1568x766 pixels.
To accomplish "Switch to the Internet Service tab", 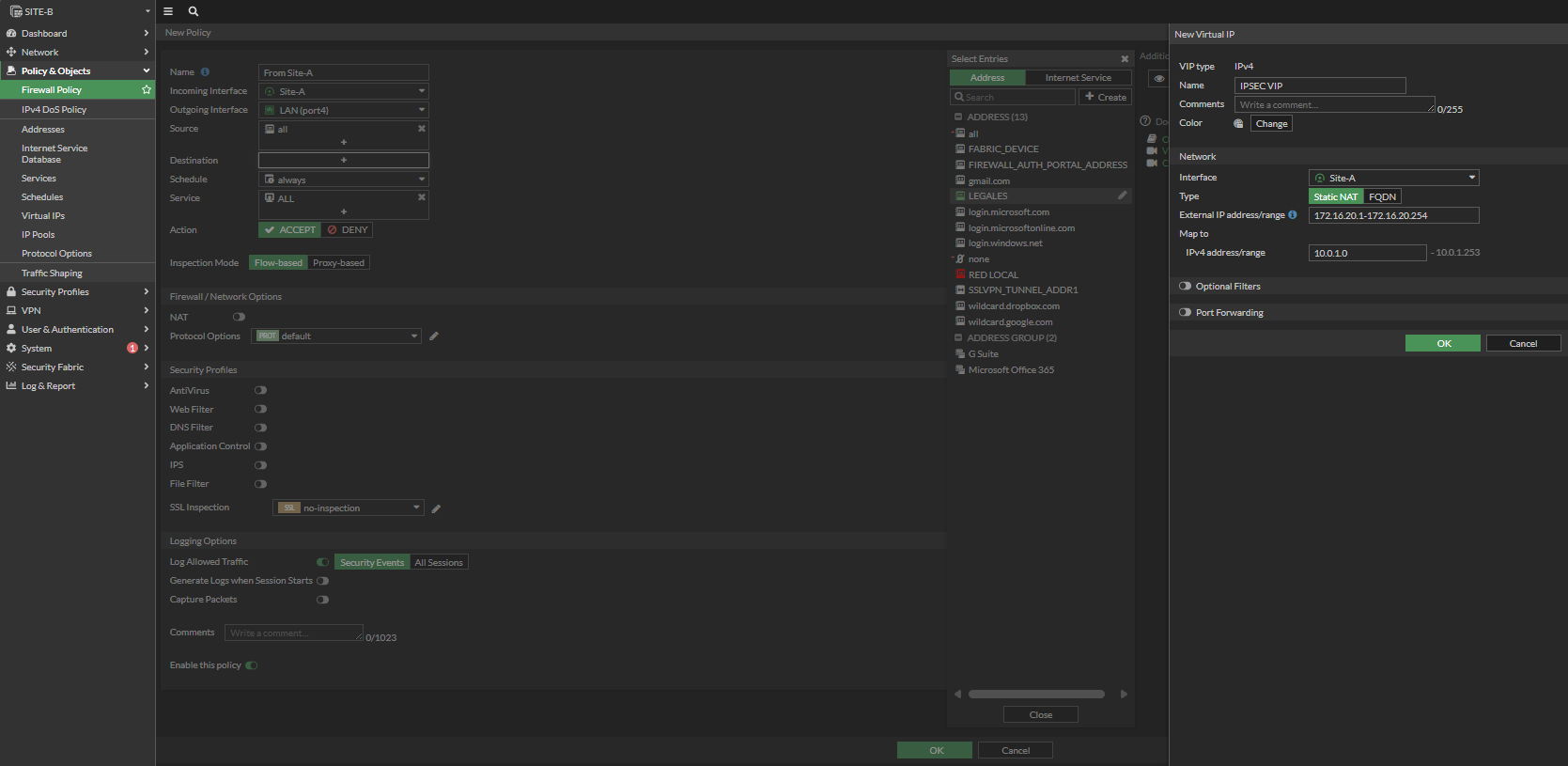I will [x=1078, y=78].
